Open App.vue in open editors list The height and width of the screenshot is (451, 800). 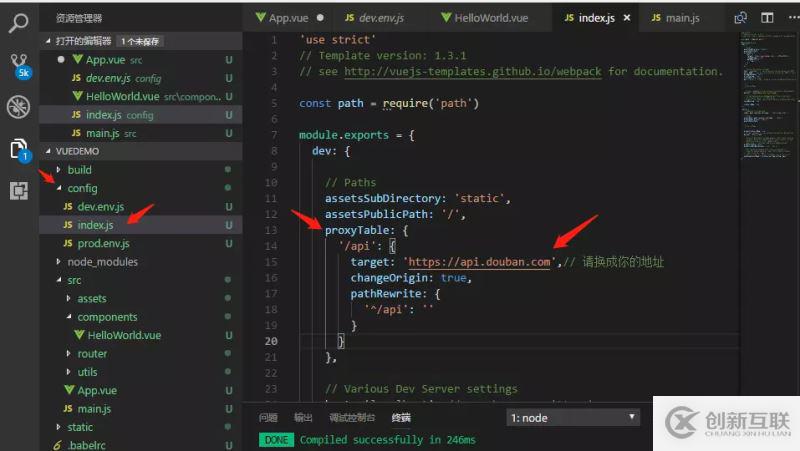click(140, 60)
